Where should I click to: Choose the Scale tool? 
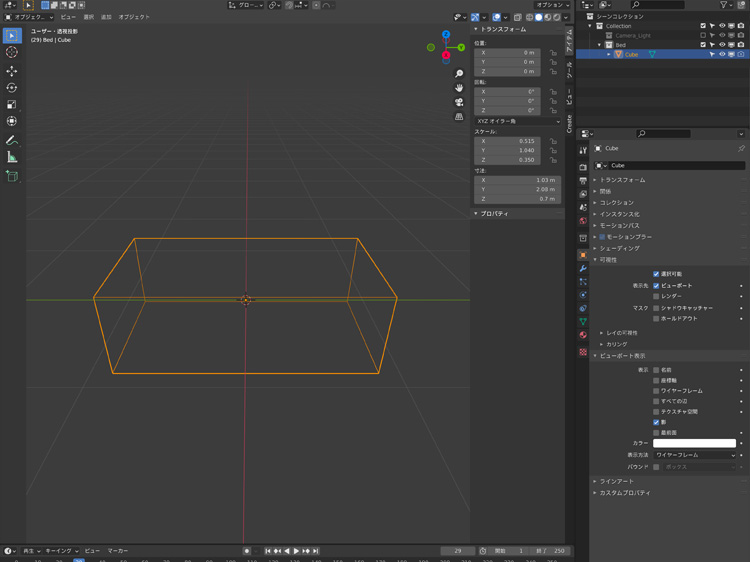[x=12, y=104]
